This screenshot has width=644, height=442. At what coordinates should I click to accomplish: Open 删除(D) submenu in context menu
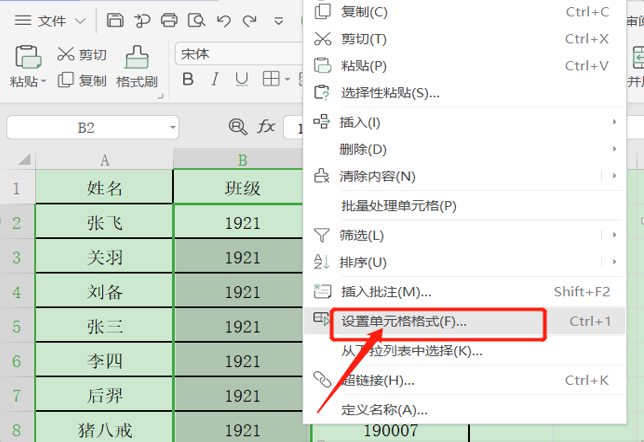[x=464, y=149]
